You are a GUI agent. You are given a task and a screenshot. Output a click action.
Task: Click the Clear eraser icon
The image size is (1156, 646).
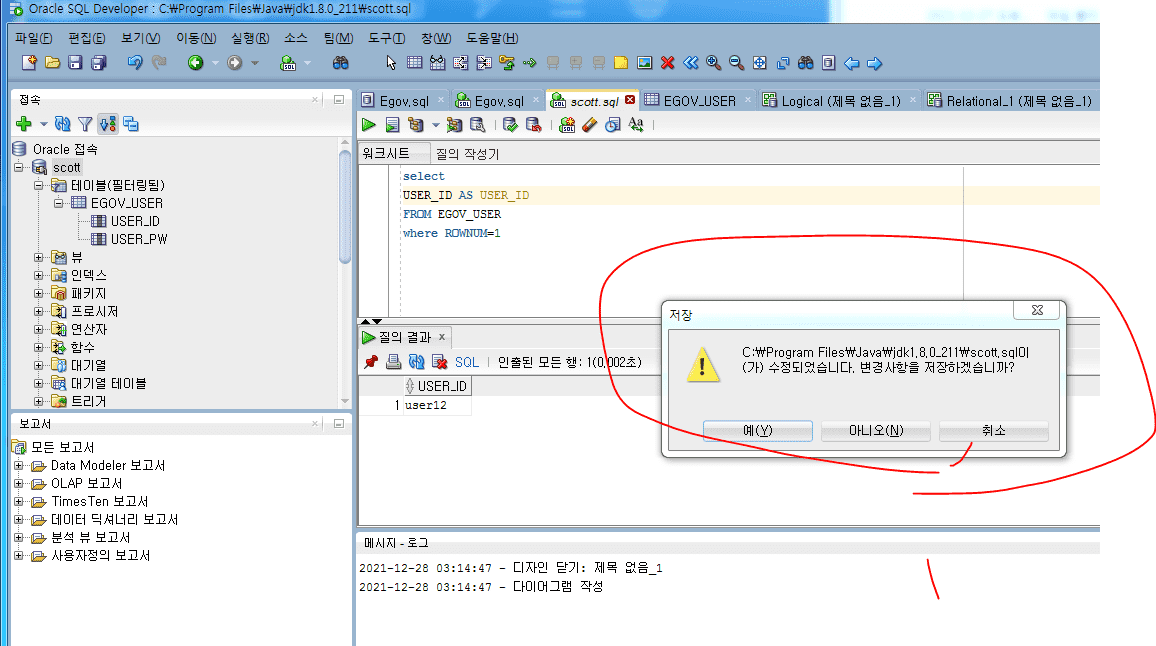coord(589,125)
